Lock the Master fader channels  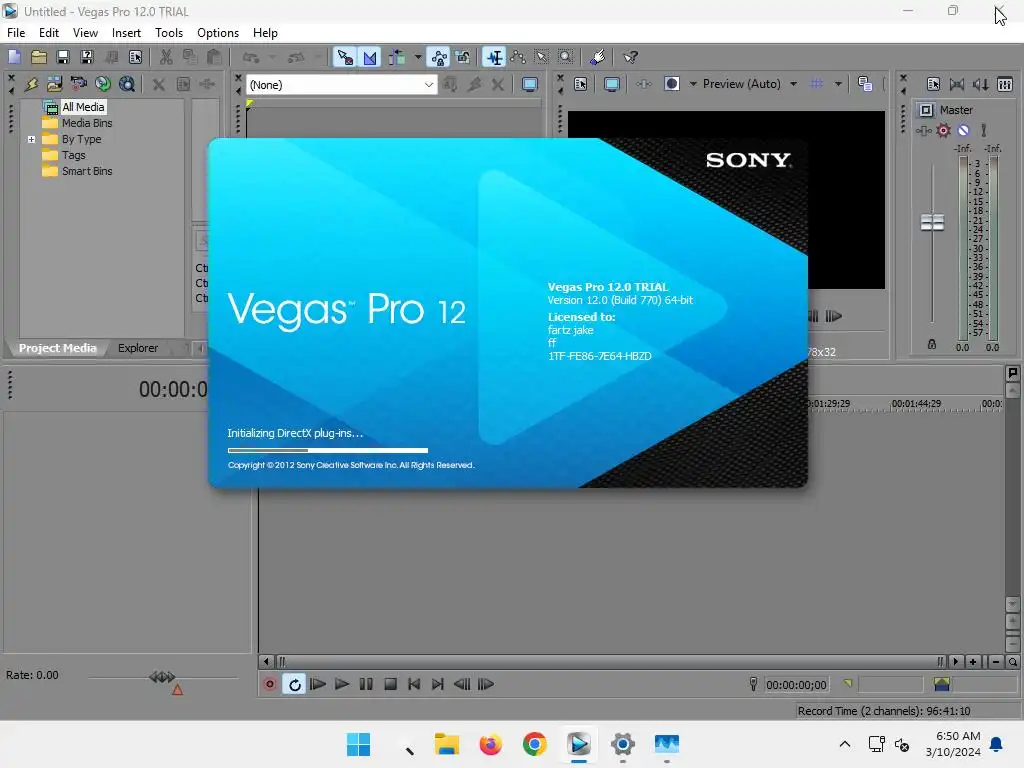point(932,344)
